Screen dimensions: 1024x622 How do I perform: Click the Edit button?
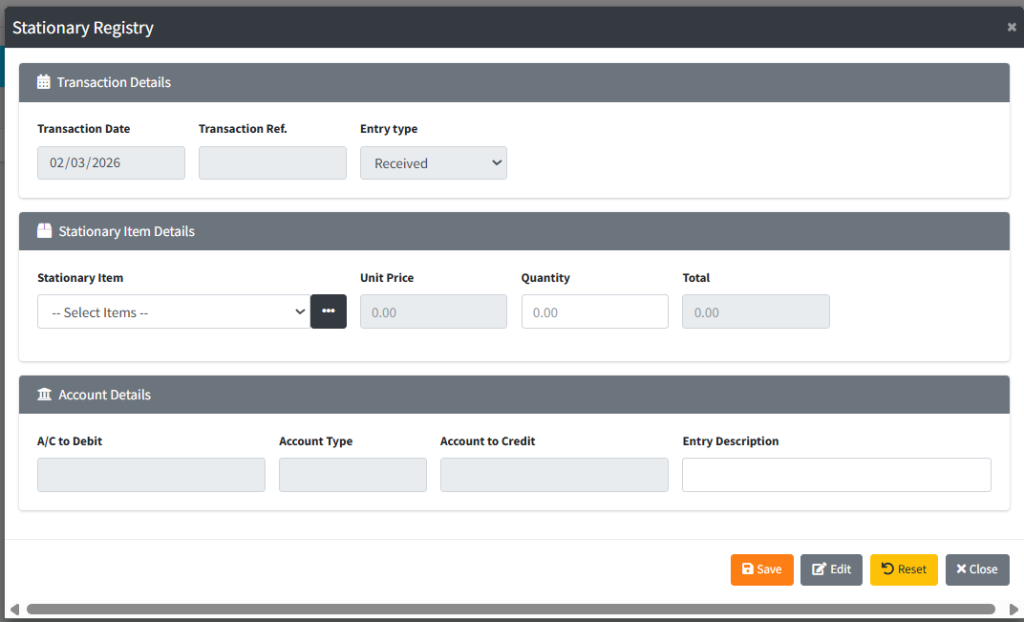tap(831, 569)
